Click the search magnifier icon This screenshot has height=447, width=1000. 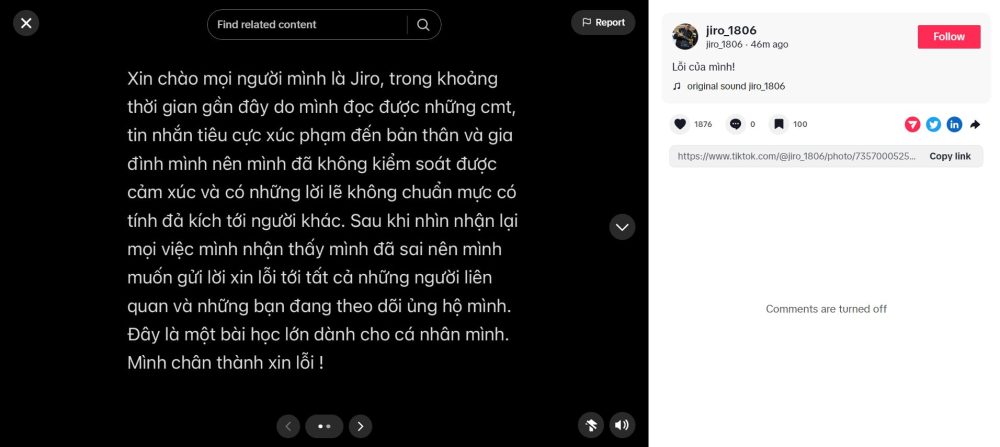(x=423, y=25)
